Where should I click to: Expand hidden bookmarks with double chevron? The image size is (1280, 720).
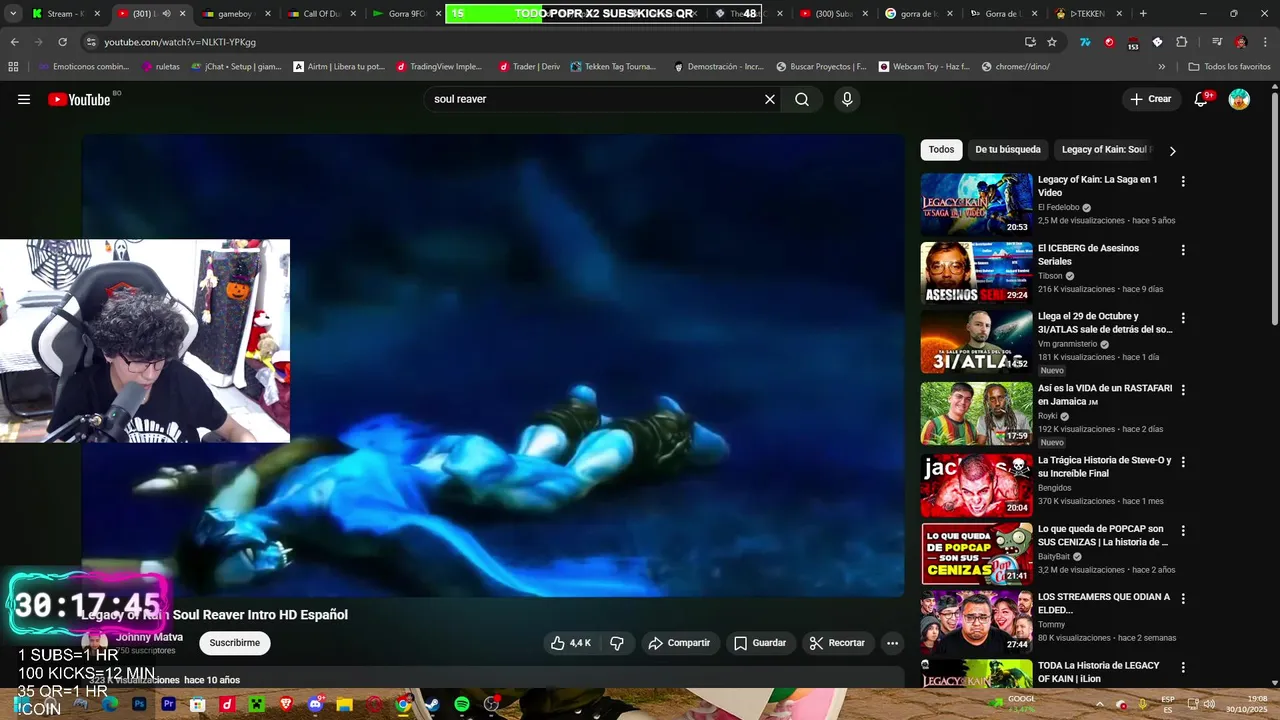1162,67
